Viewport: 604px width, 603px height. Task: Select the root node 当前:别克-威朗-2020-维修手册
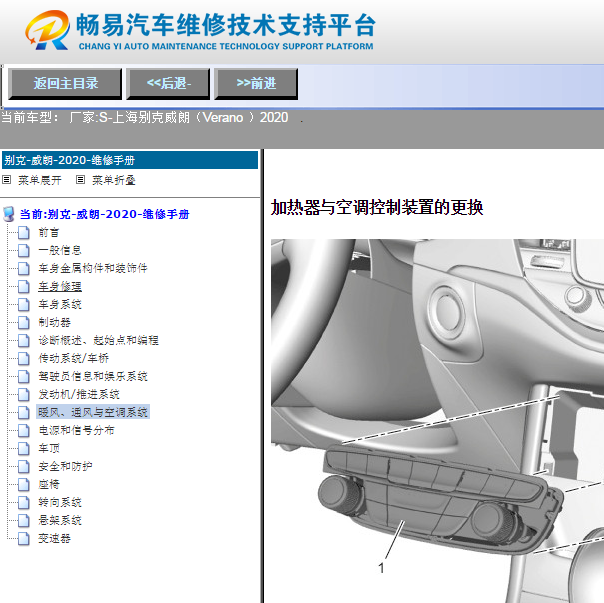pos(104,214)
